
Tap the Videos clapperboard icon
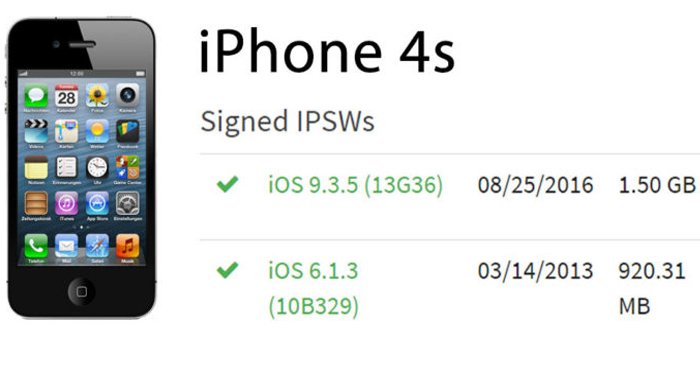(x=36, y=131)
